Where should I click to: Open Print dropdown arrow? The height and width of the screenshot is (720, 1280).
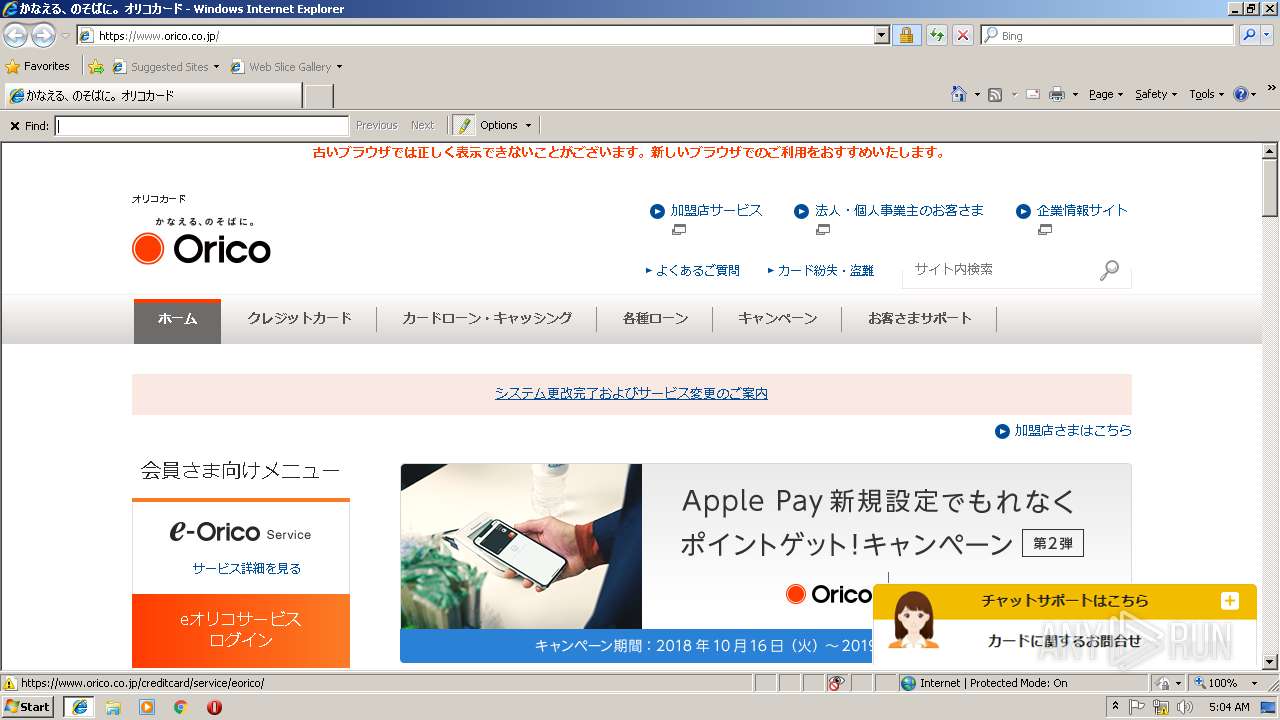coord(1075,95)
